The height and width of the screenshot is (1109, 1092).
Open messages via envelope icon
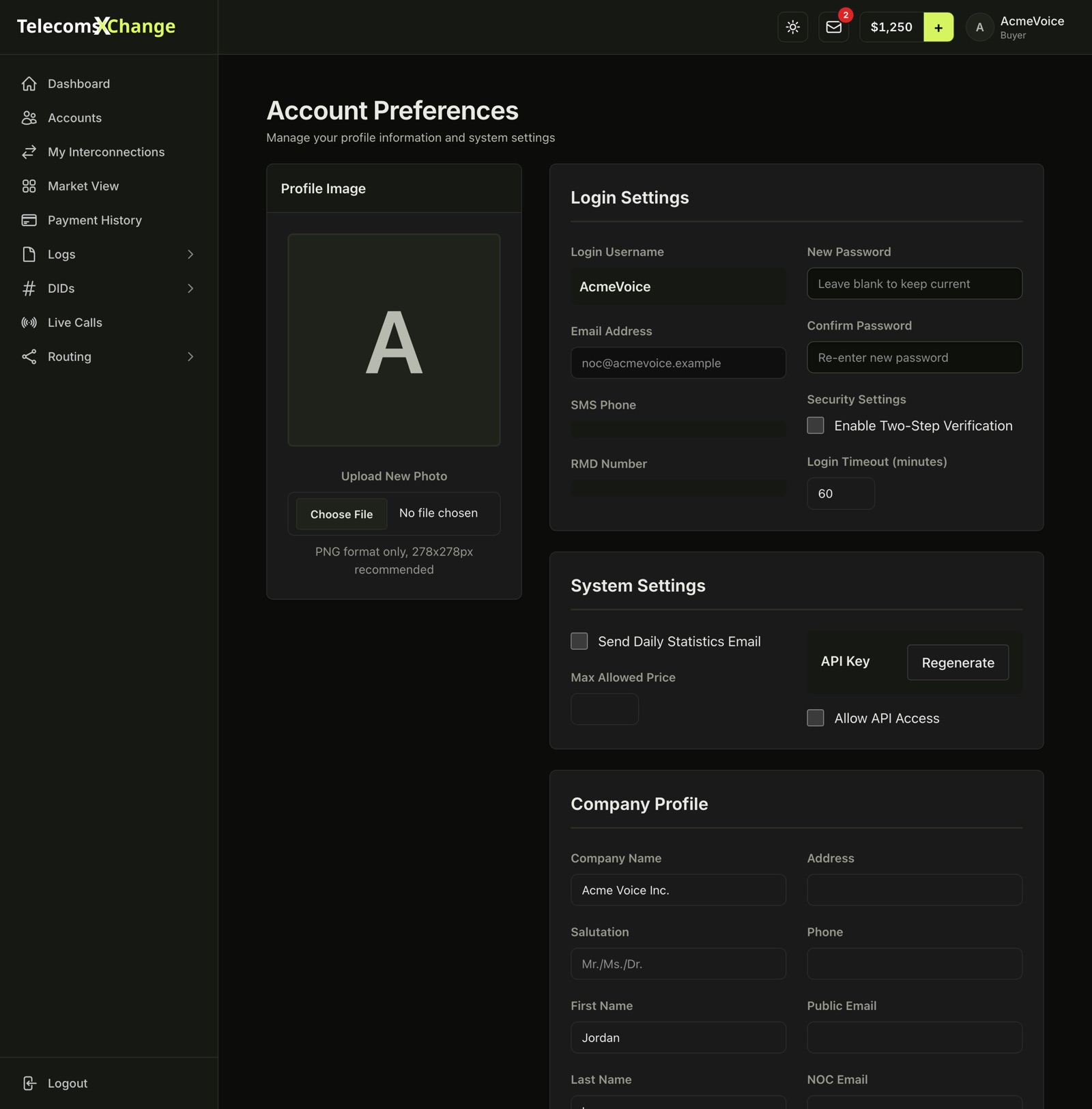coord(833,27)
